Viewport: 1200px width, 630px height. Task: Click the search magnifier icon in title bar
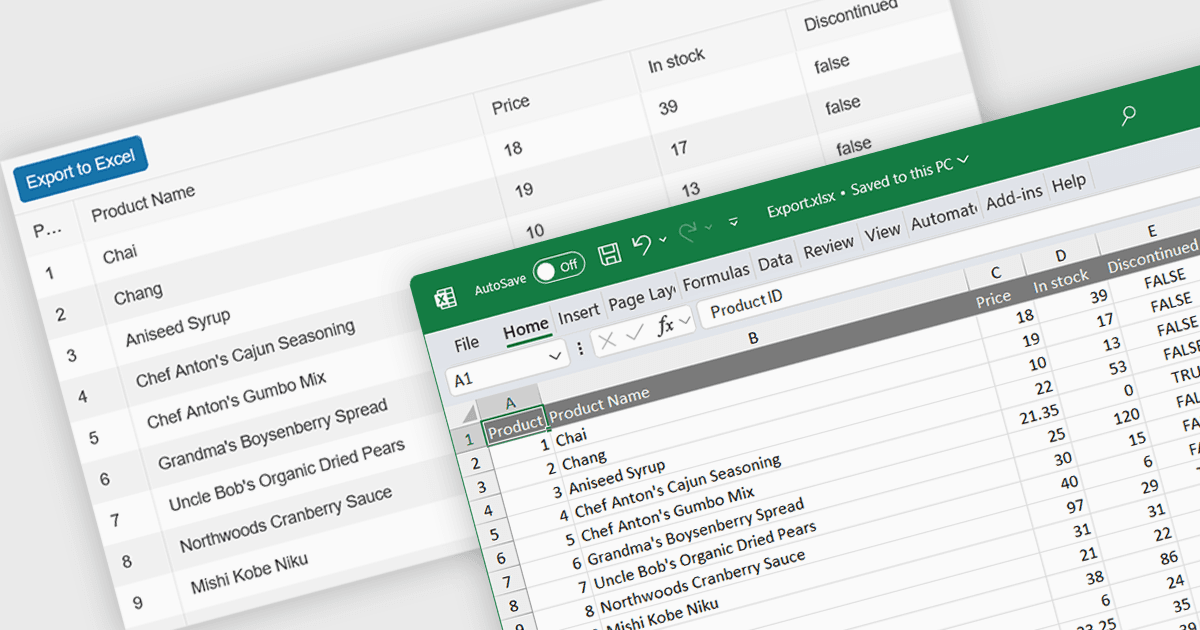click(x=1128, y=115)
